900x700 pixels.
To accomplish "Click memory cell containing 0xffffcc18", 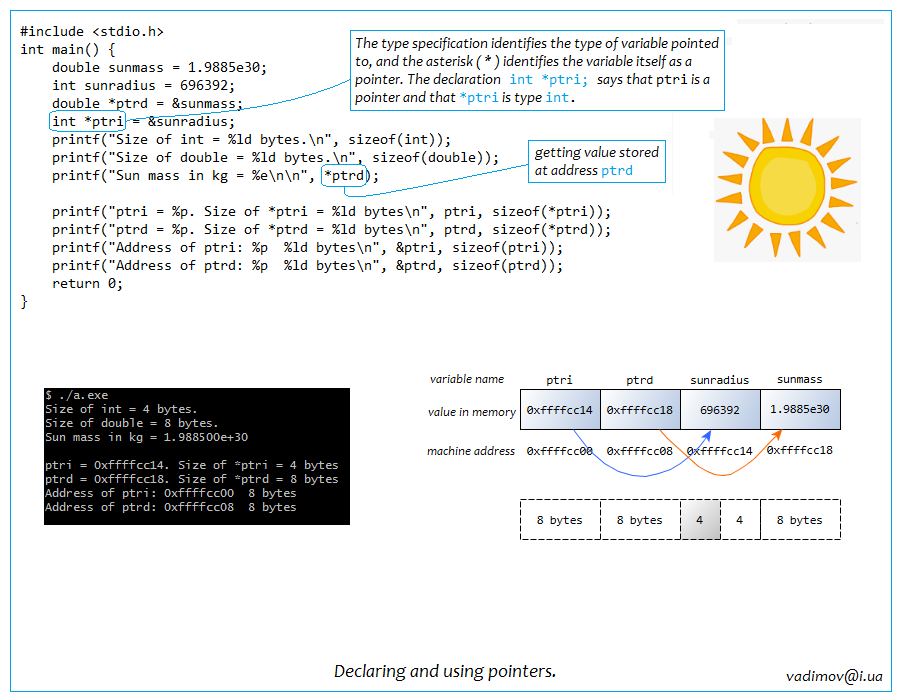I will [641, 410].
